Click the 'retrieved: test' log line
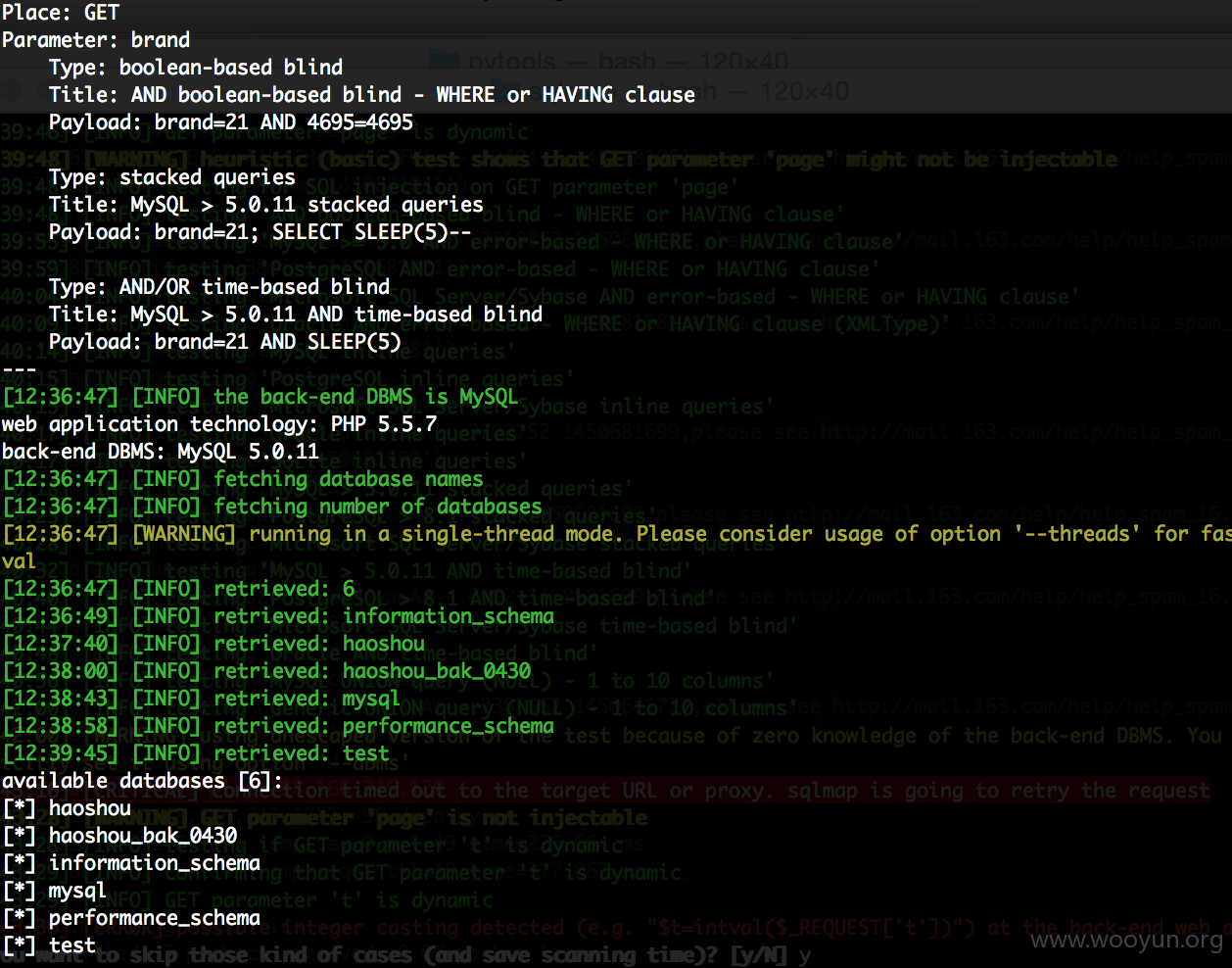This screenshot has height=968, width=1232. (196, 753)
